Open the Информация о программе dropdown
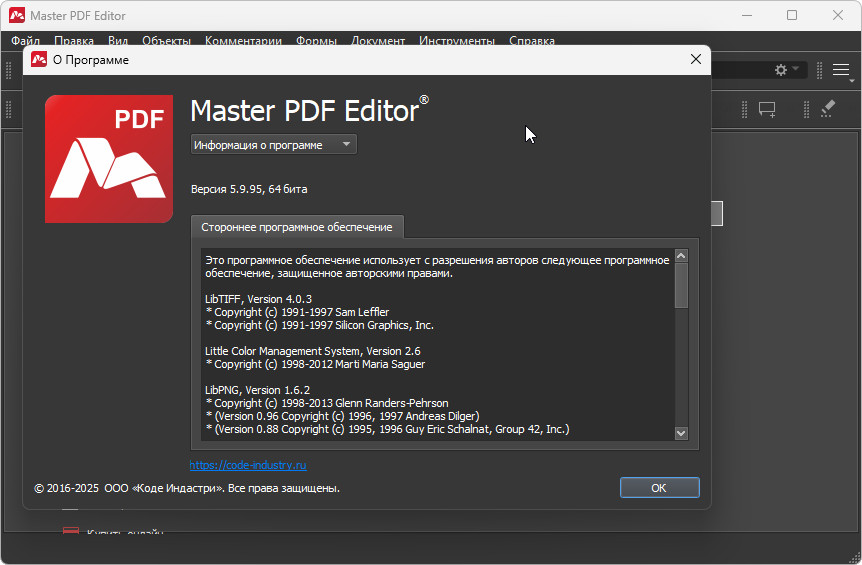Viewport: 862px width, 565px height. (273, 144)
